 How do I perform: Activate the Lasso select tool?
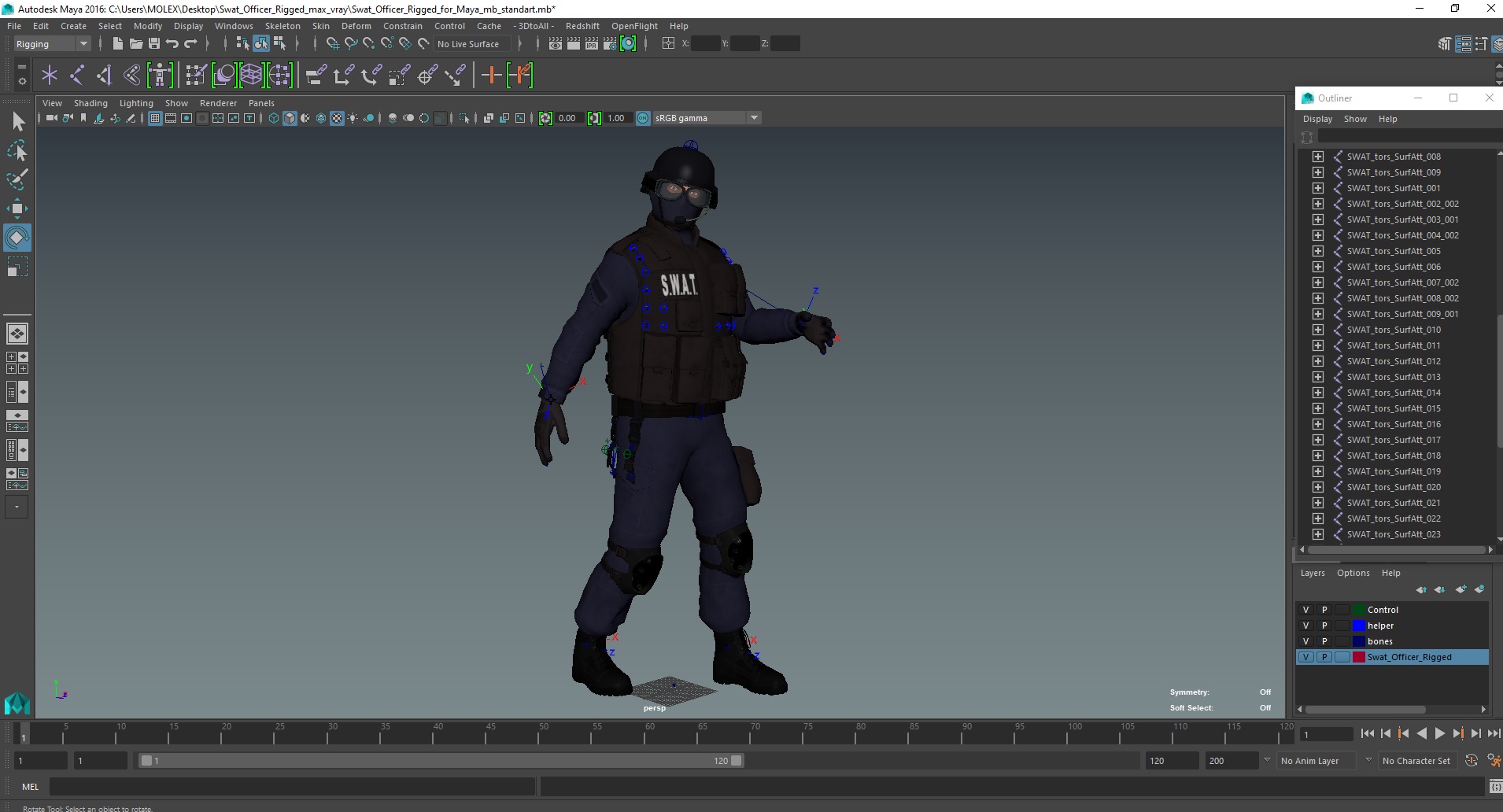point(17,150)
